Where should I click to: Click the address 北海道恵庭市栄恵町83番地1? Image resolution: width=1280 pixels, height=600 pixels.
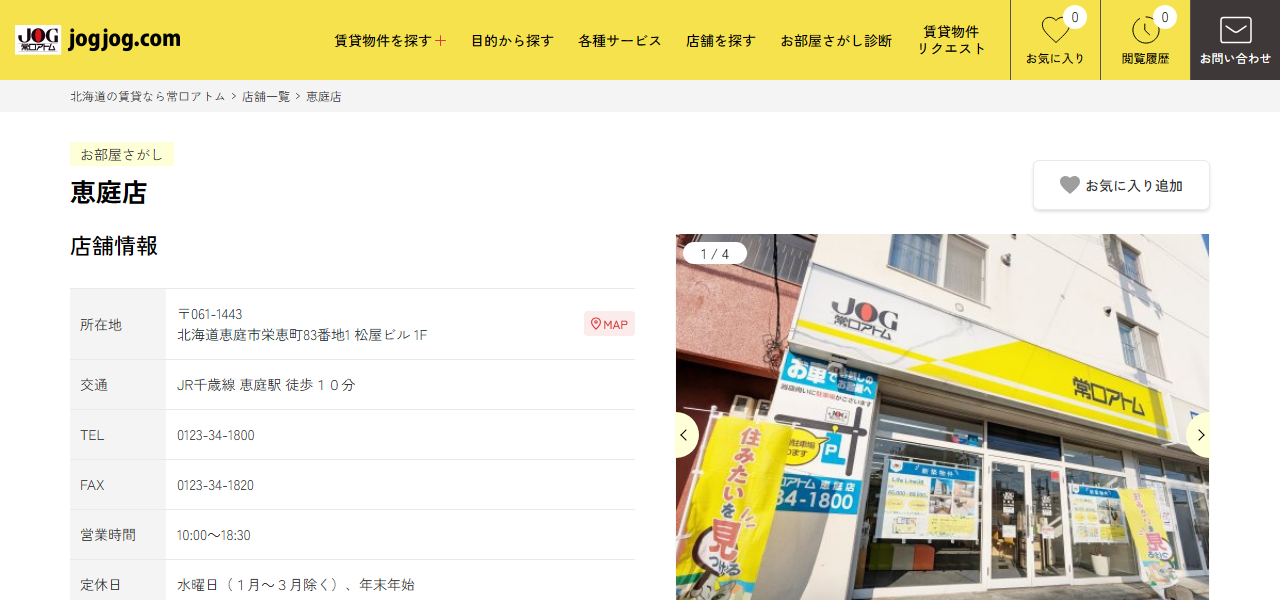264,335
